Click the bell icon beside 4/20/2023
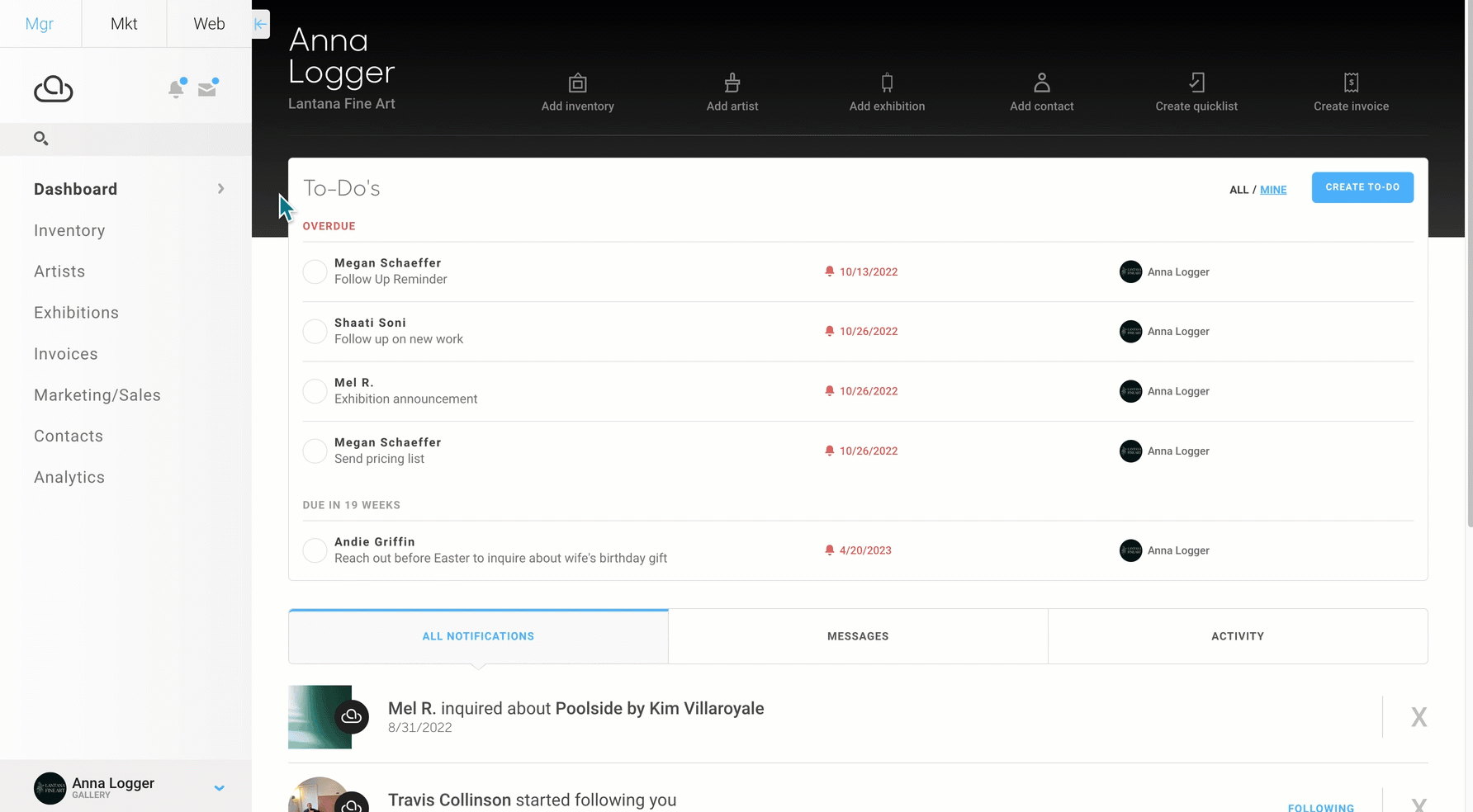 pos(830,550)
